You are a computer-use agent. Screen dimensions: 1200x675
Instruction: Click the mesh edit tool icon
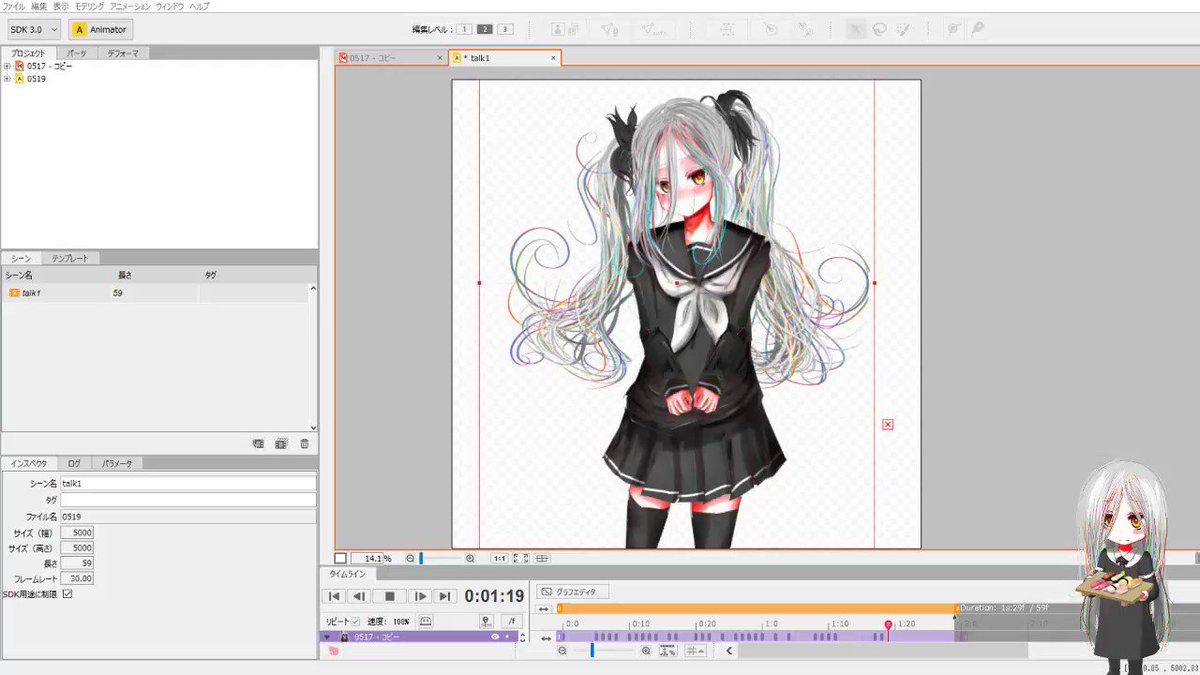609,29
